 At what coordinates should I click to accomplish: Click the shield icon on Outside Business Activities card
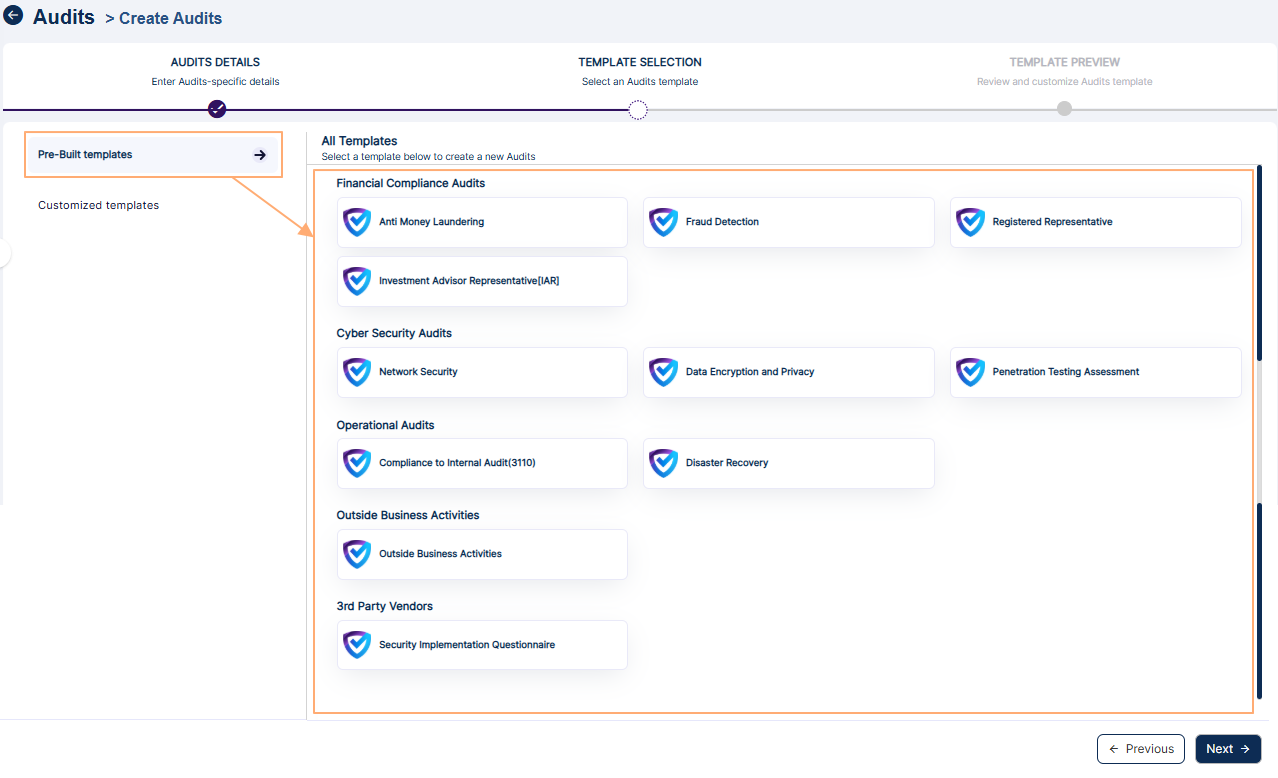tap(357, 554)
